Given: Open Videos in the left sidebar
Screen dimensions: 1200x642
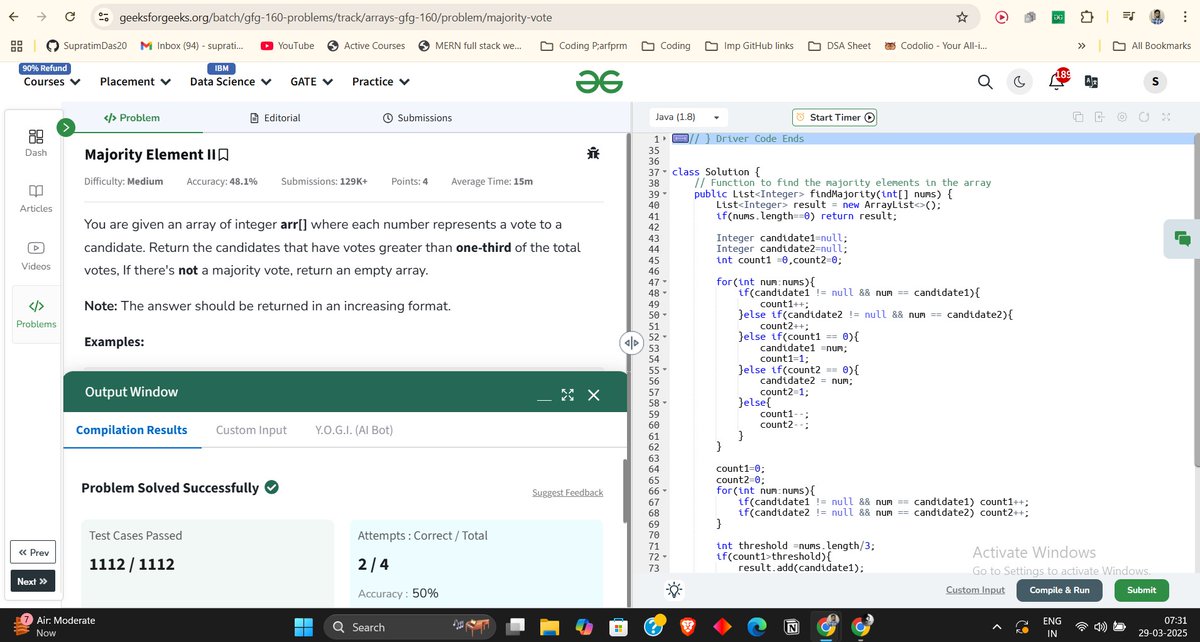Looking at the screenshot, I should click(35, 255).
